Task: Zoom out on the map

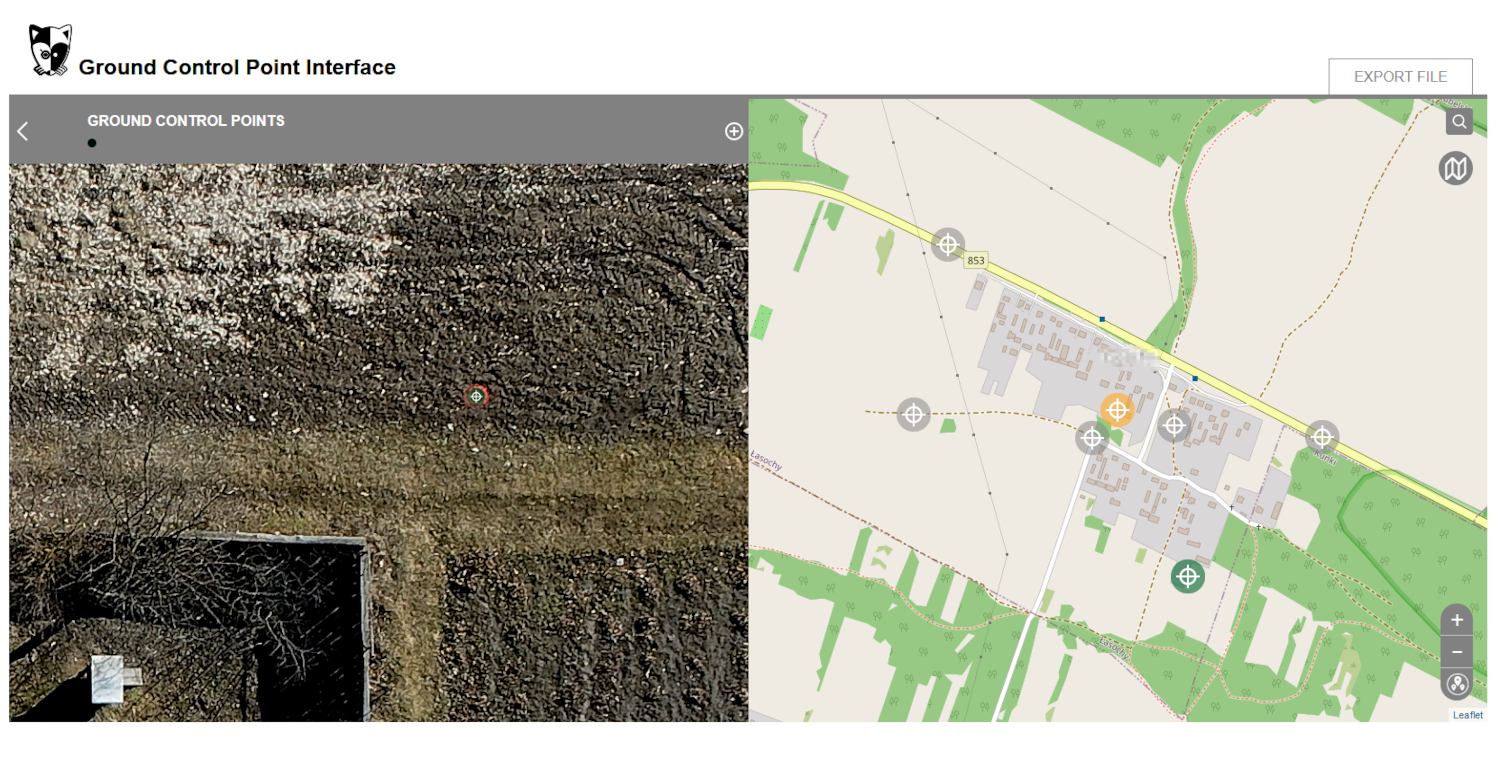Action: point(1457,653)
